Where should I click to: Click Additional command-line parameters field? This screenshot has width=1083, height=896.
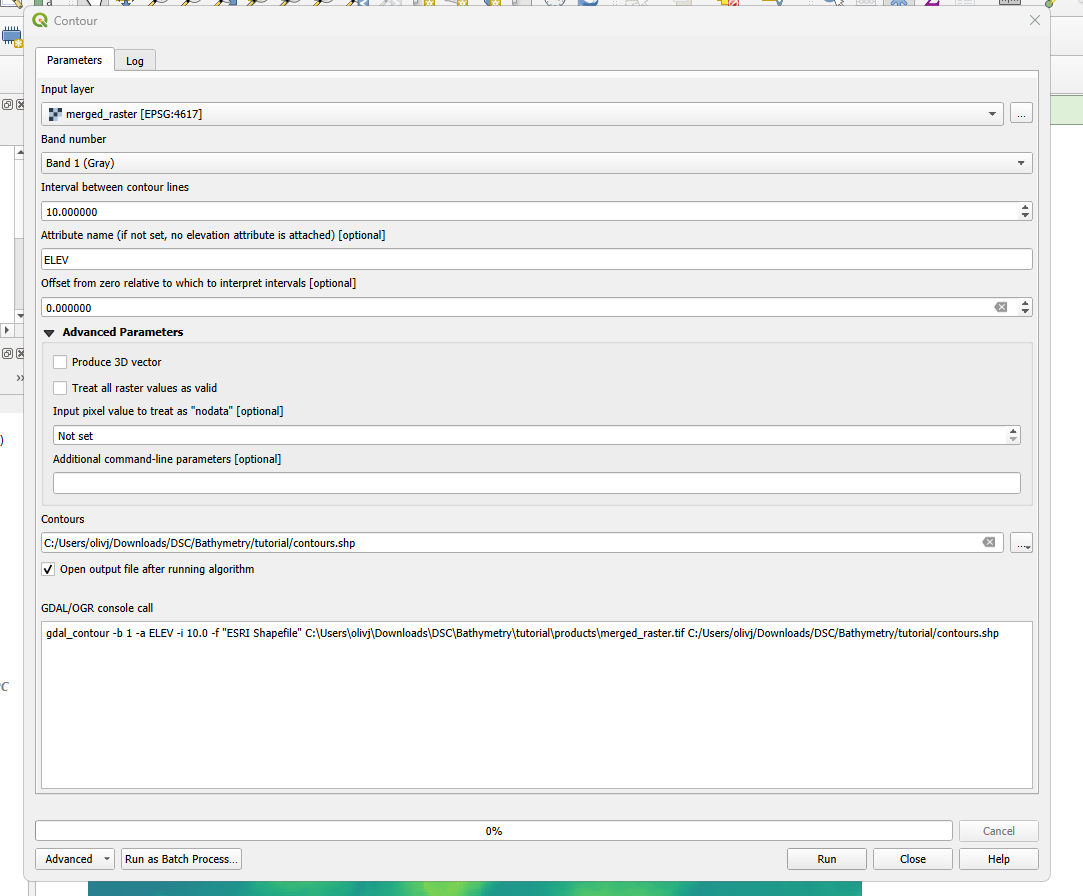537,483
